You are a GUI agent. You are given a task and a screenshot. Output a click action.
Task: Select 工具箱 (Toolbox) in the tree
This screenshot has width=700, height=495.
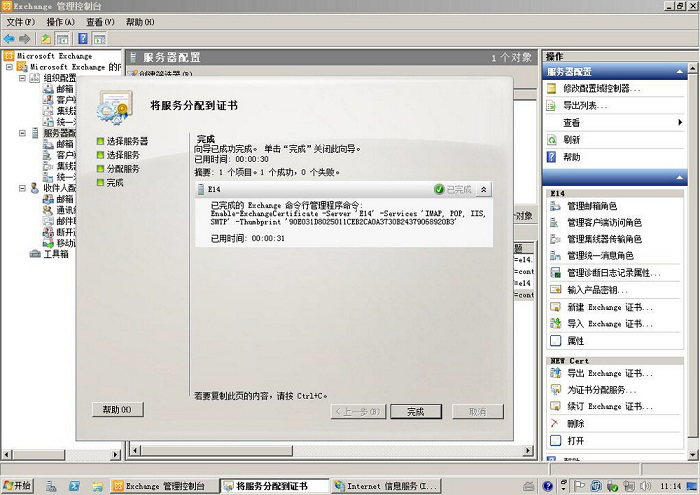[x=56, y=254]
